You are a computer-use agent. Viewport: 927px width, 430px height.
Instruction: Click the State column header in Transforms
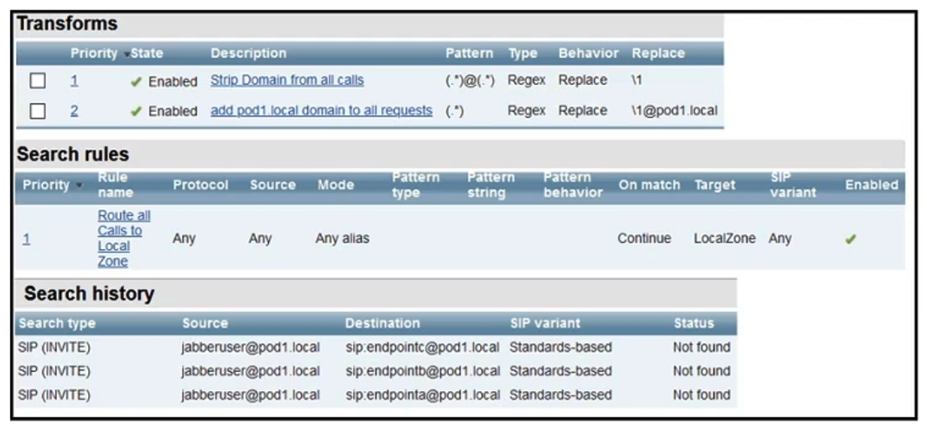click(x=147, y=53)
